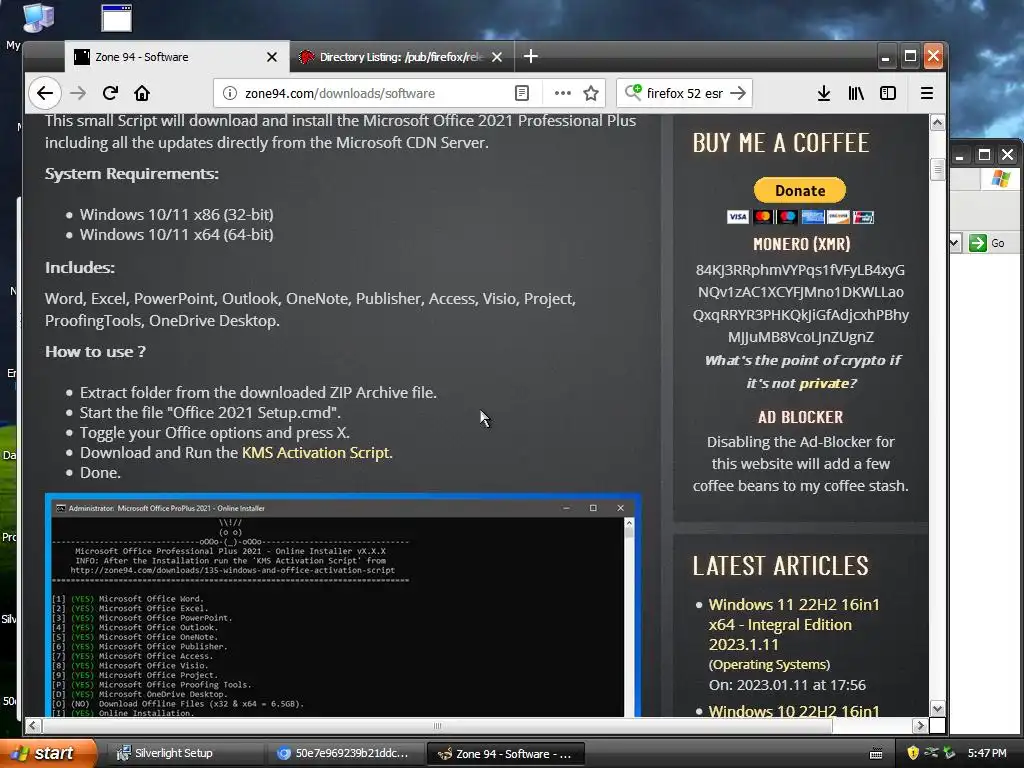Viewport: 1024px width, 768px height.
Task: Click the system clock 5:47 PM
Action: tap(987, 753)
